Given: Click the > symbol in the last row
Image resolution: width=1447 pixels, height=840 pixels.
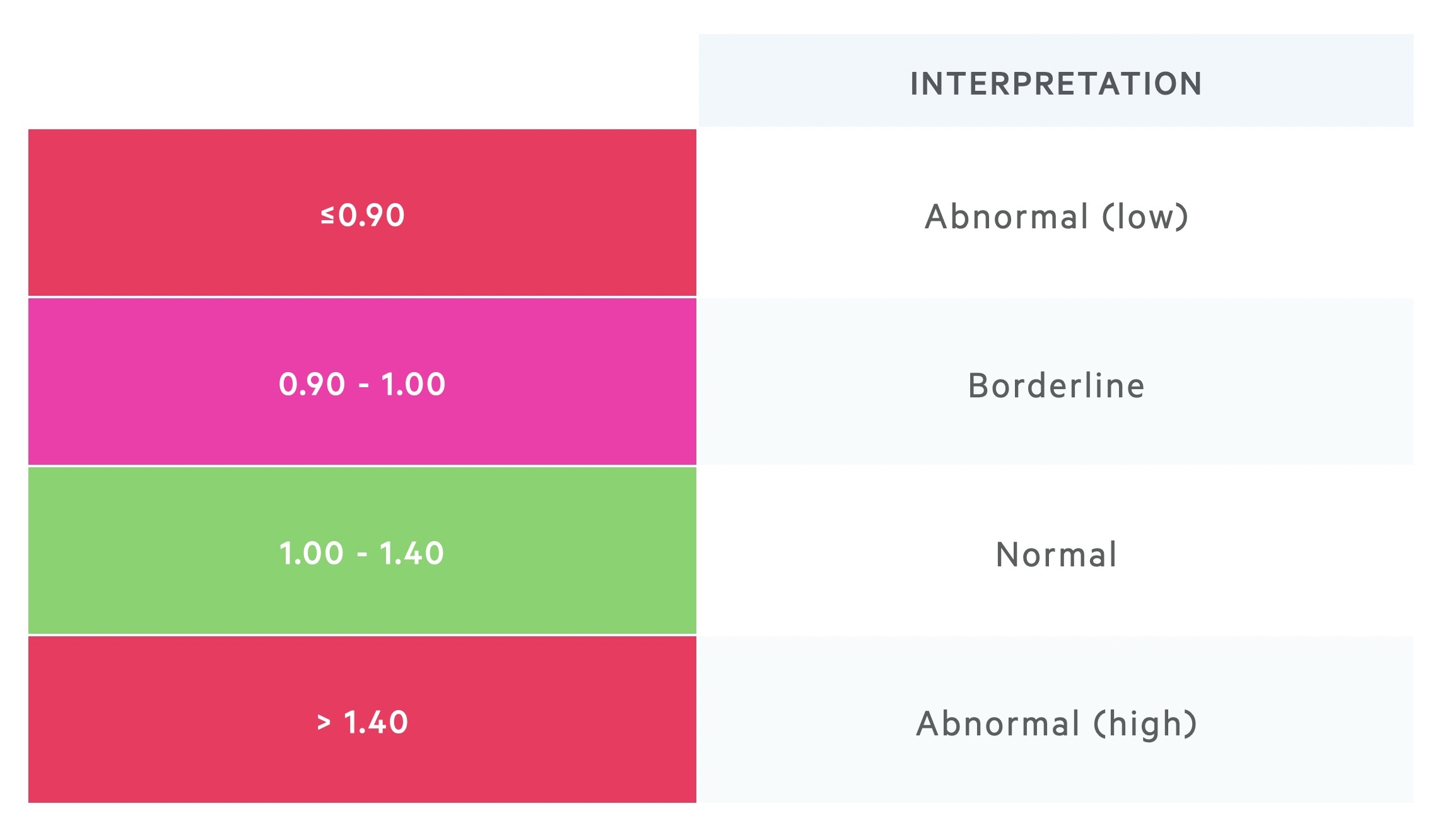Looking at the screenshot, I should (x=324, y=722).
